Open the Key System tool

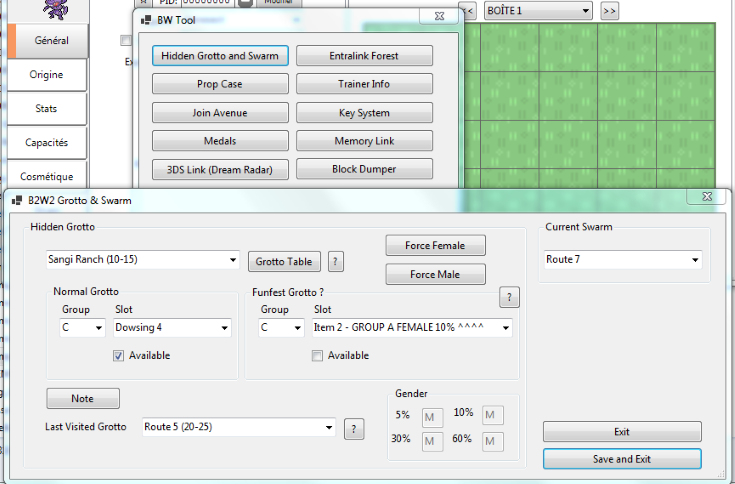tap(364, 113)
